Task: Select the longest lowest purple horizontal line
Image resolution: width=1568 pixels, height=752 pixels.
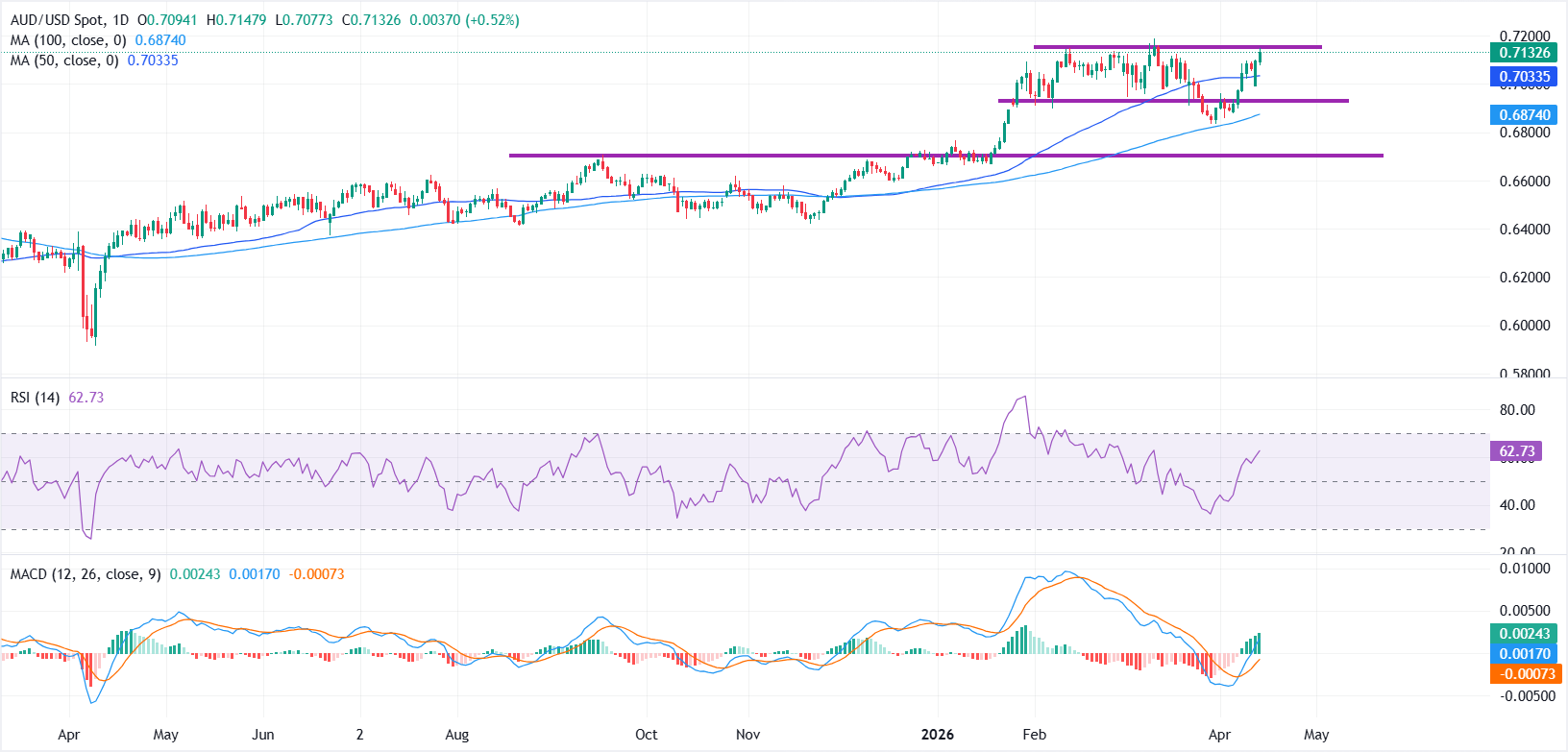Action: coord(945,156)
